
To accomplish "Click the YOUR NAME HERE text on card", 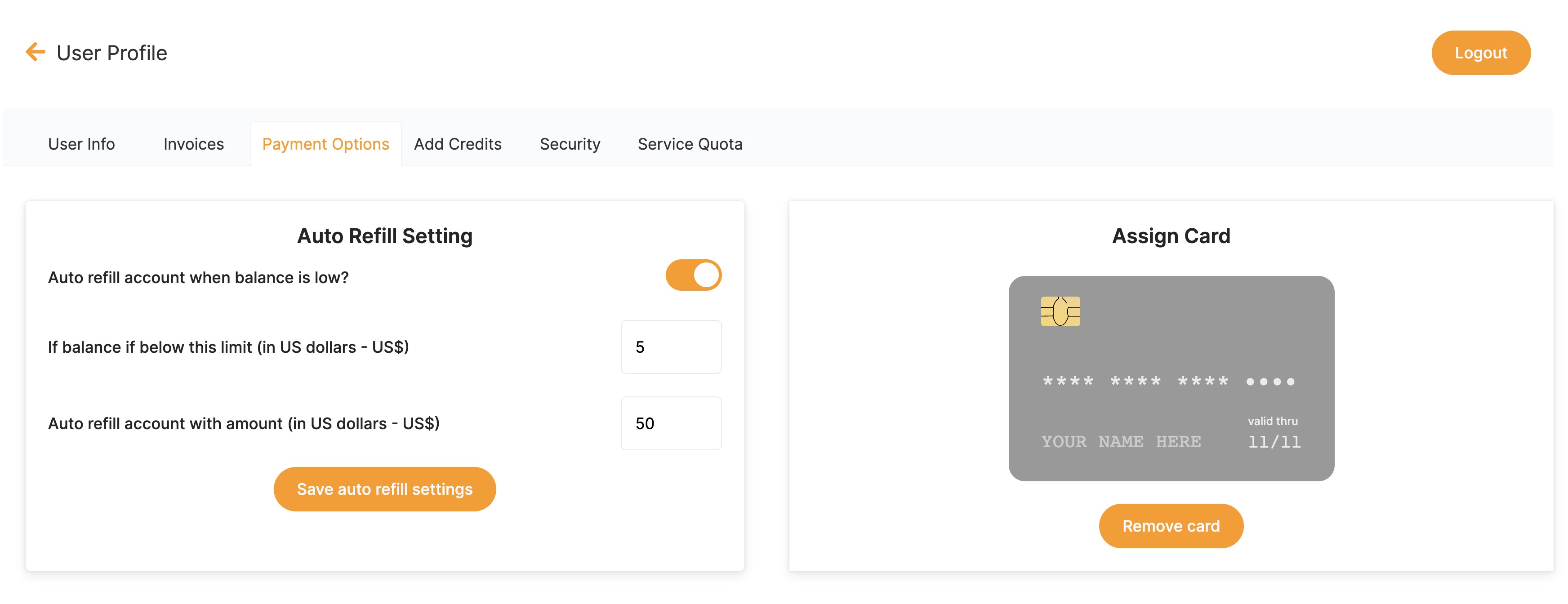I will [1120, 442].
